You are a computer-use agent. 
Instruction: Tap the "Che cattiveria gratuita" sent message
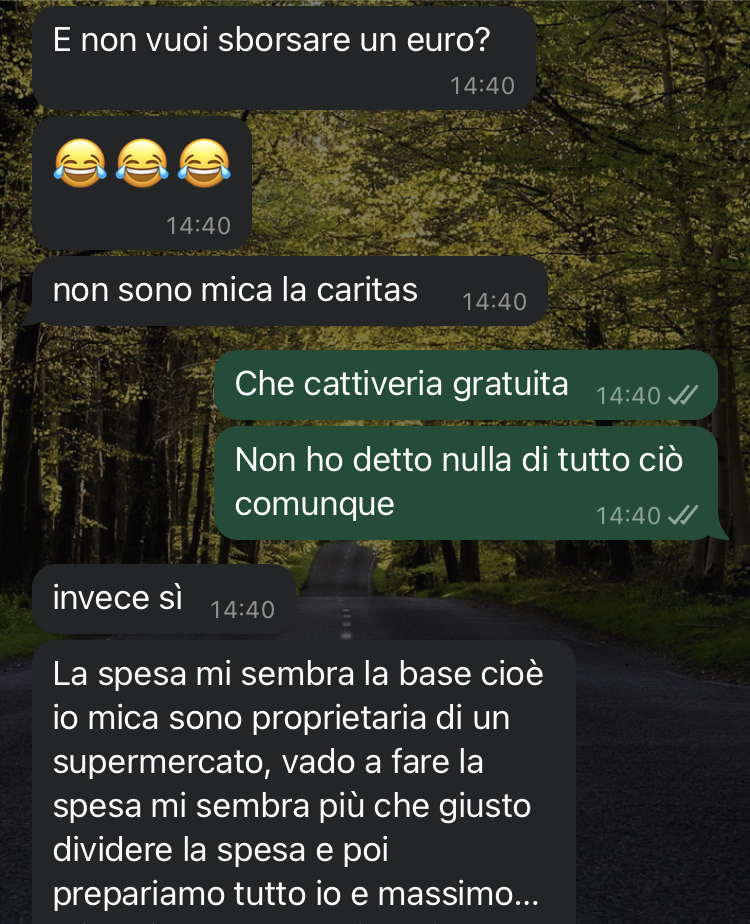465,385
